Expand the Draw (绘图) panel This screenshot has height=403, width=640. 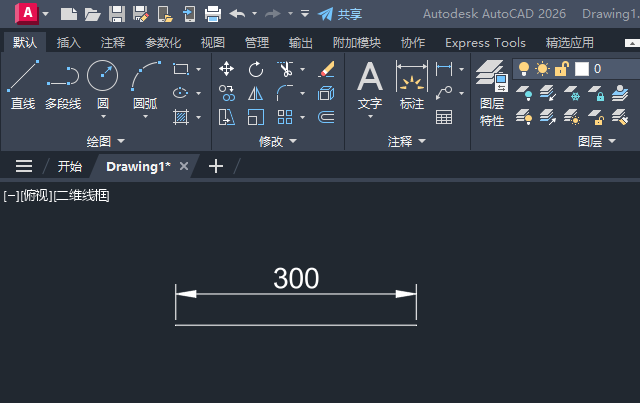click(x=105, y=141)
